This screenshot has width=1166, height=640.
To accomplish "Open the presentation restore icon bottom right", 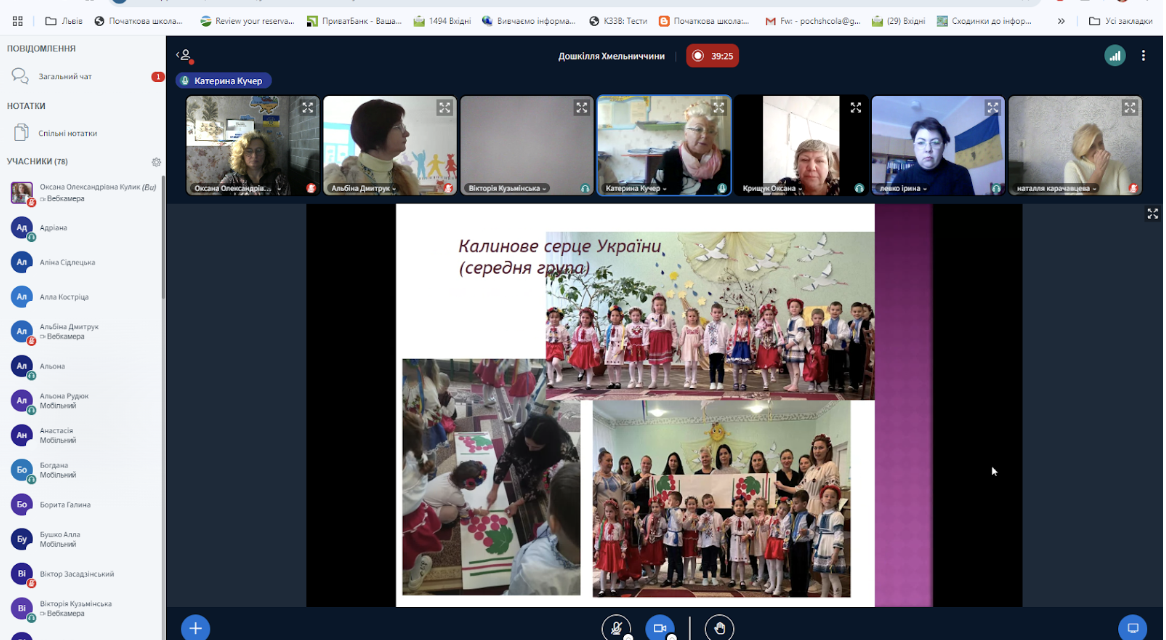I will pyautogui.click(x=1133, y=628).
